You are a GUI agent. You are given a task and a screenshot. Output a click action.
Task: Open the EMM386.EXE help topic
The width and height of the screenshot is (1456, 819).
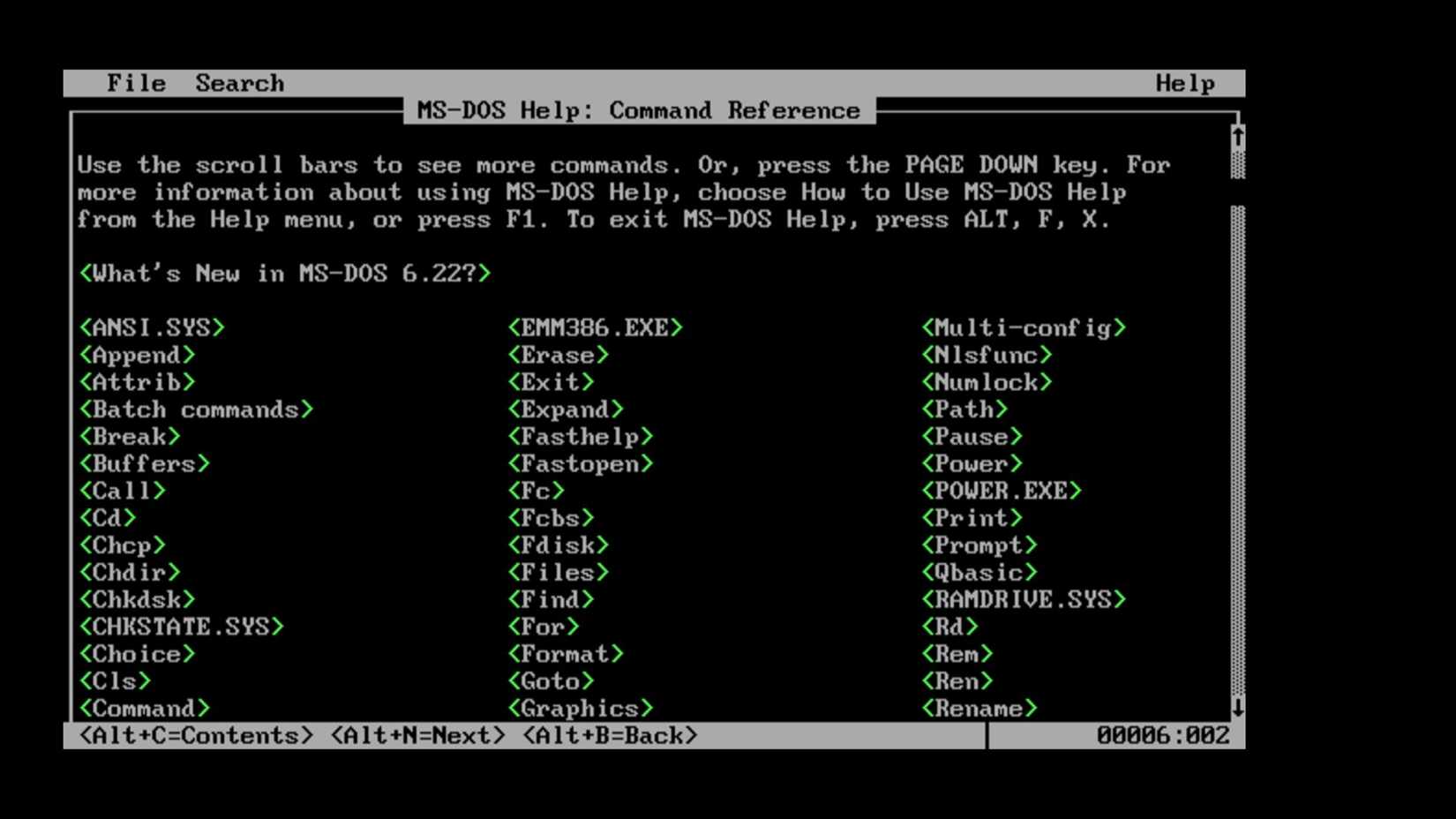pos(595,327)
